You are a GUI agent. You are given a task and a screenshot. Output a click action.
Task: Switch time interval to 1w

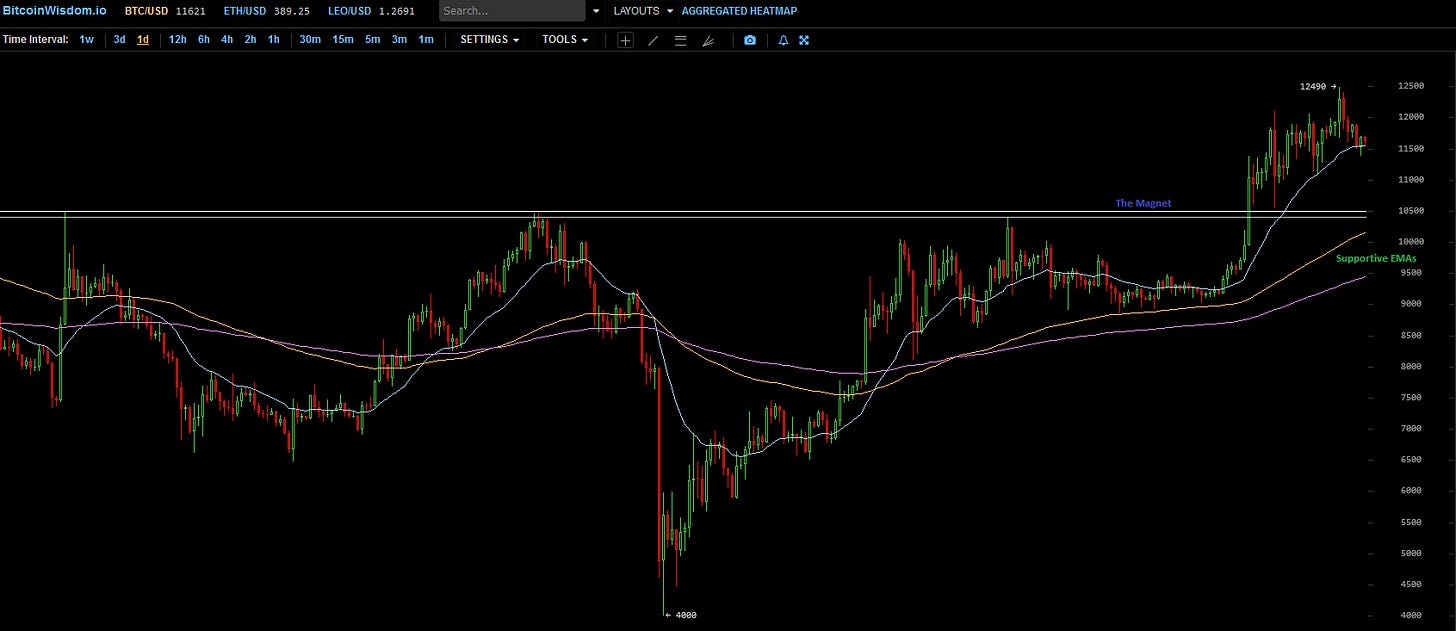(87, 40)
